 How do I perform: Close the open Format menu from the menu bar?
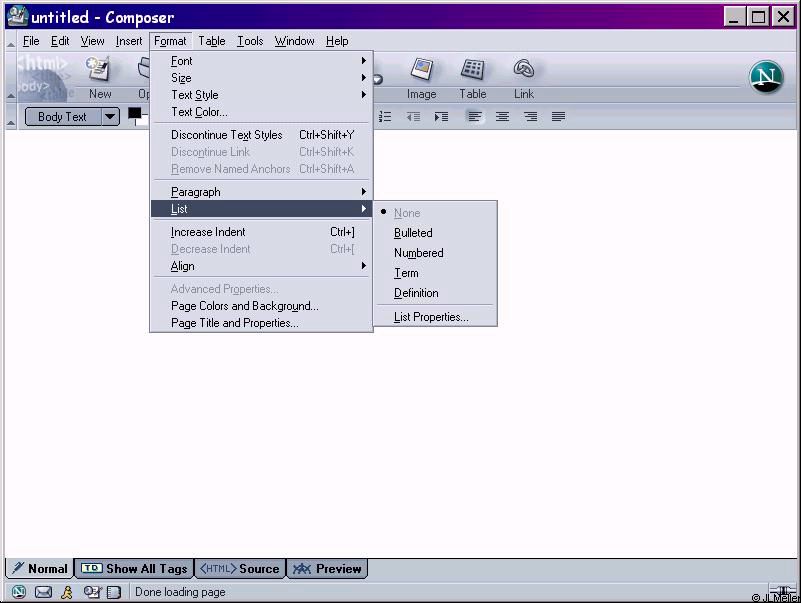pyautogui.click(x=170, y=41)
